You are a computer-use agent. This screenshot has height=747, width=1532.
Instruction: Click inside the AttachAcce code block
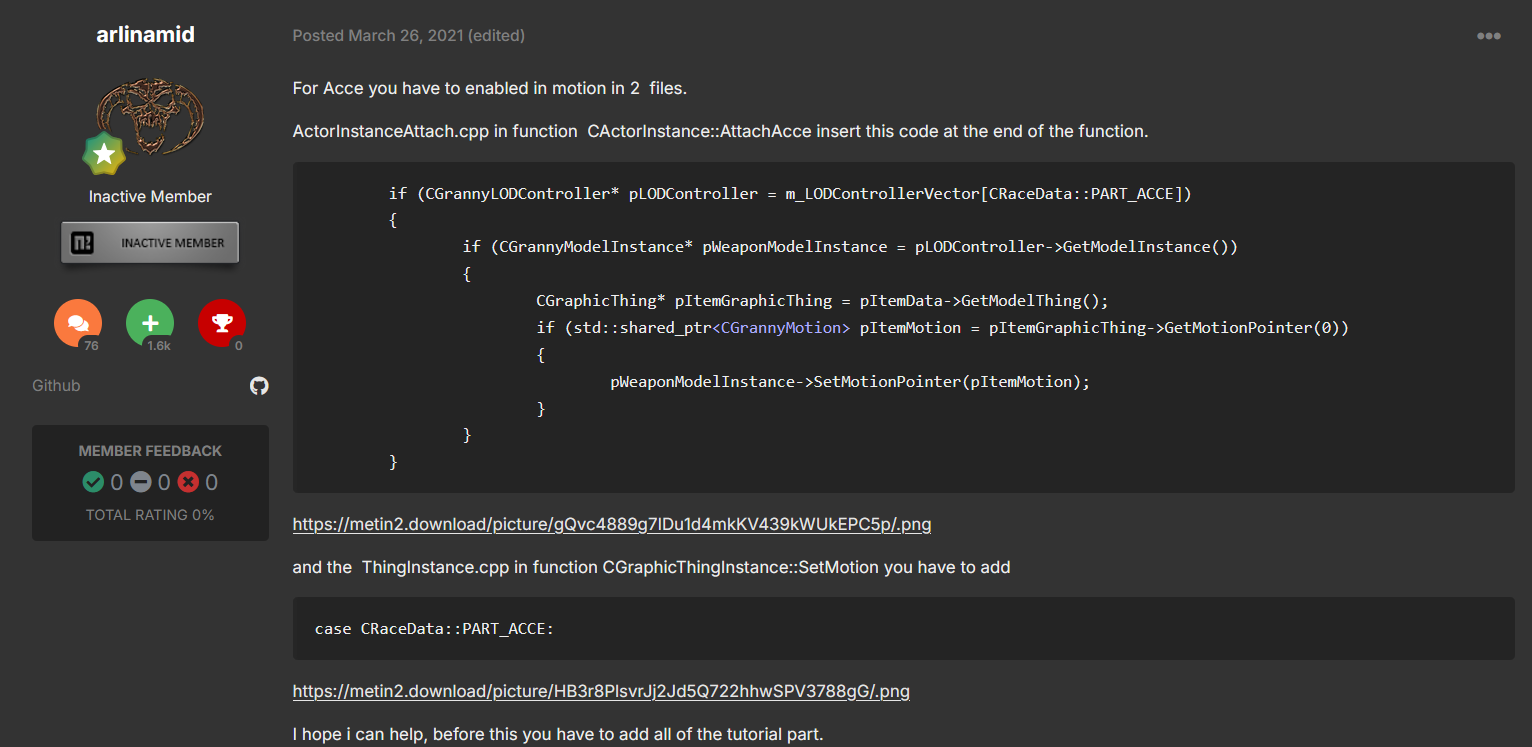coord(903,327)
